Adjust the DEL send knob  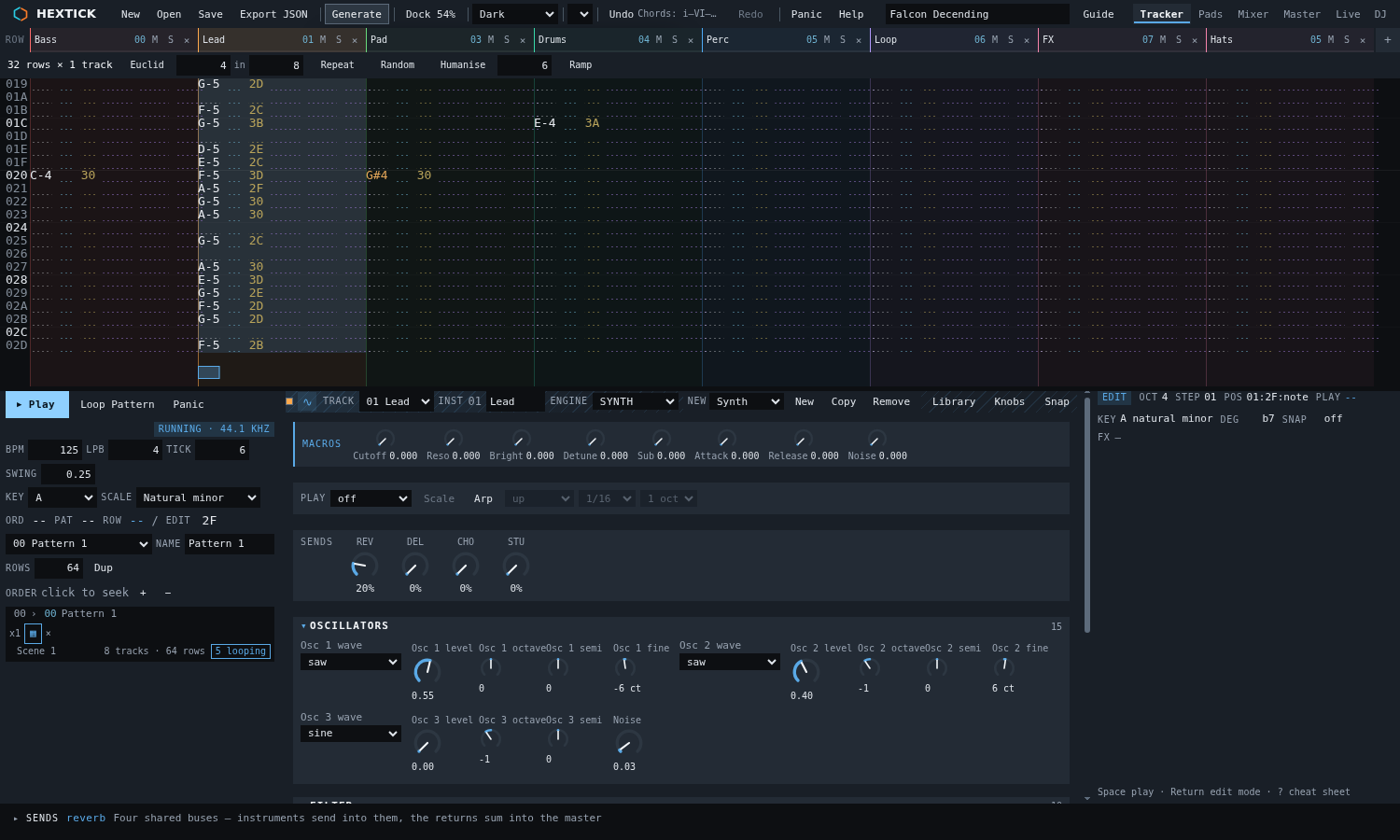pyautogui.click(x=414, y=566)
